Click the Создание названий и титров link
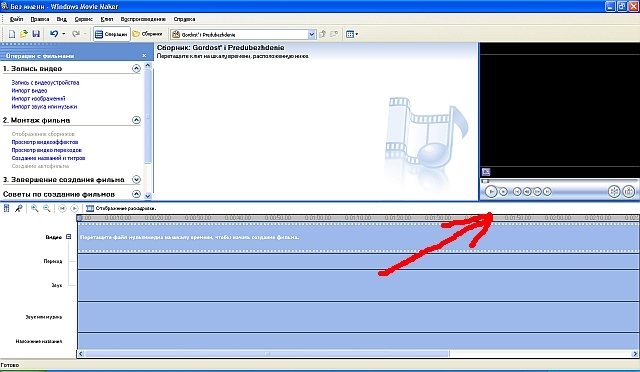This screenshot has height=372, width=640. [x=48, y=158]
